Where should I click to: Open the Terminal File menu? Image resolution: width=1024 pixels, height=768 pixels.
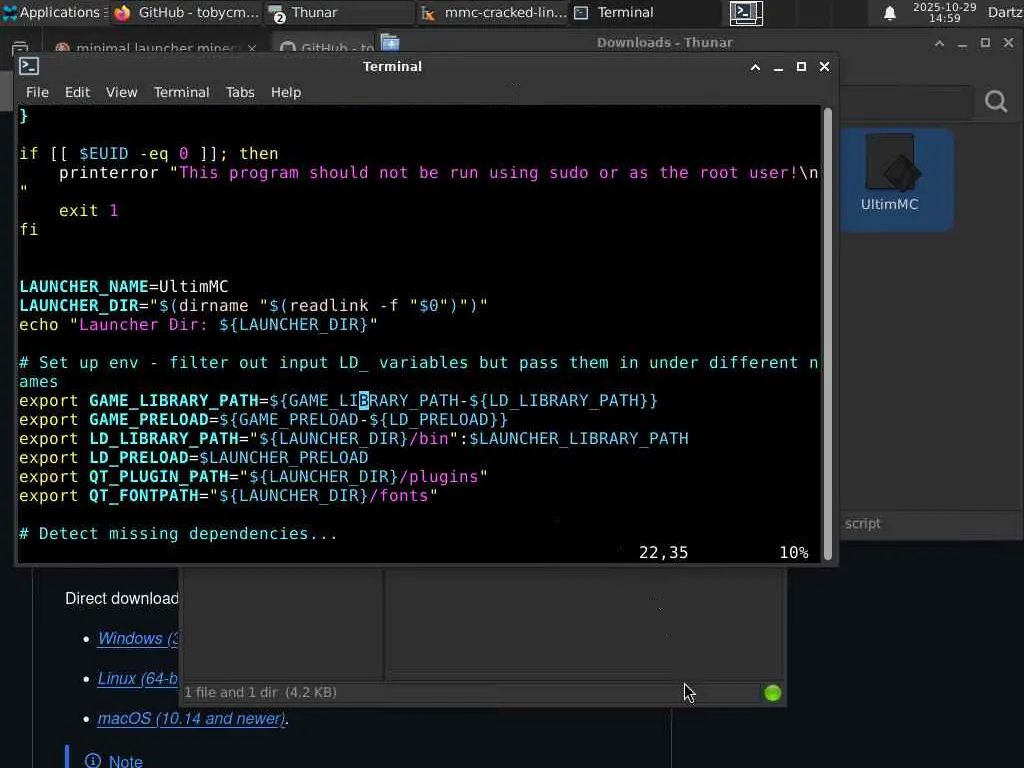point(37,92)
